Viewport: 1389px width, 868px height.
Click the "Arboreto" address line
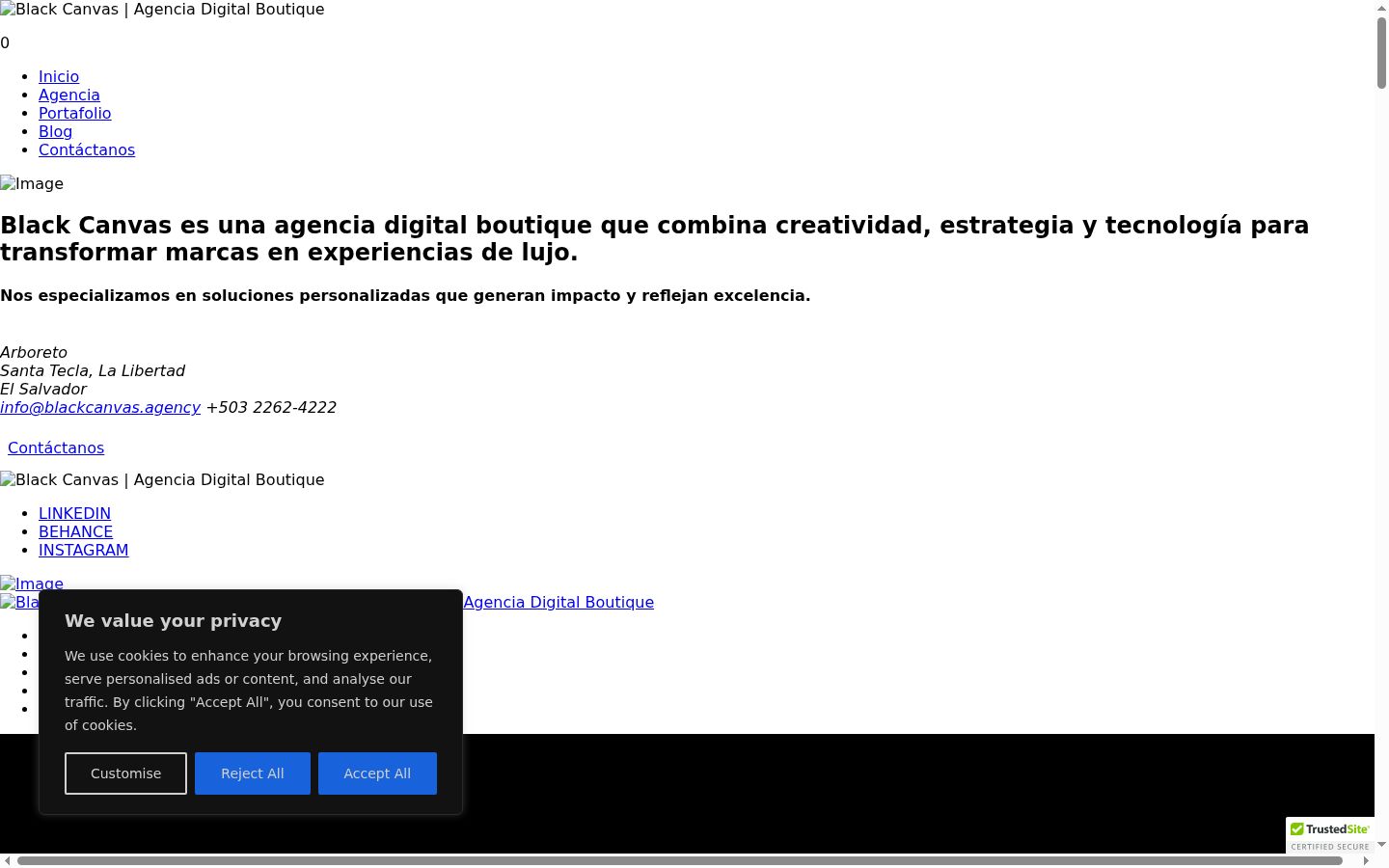pos(34,352)
